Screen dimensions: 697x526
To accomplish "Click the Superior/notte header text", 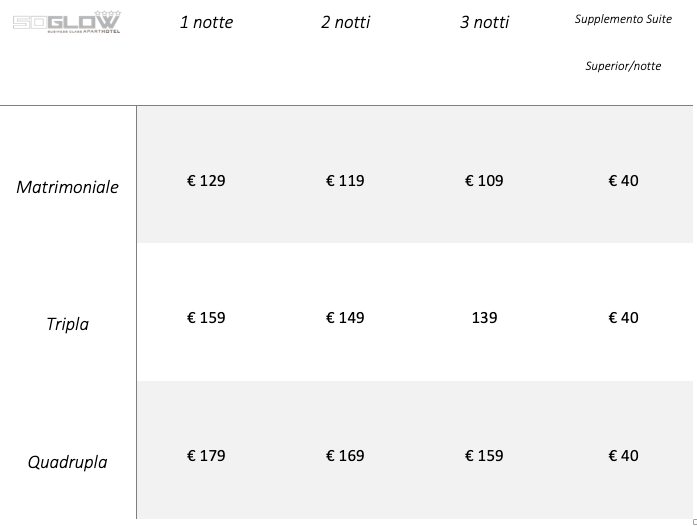I will (x=623, y=66).
